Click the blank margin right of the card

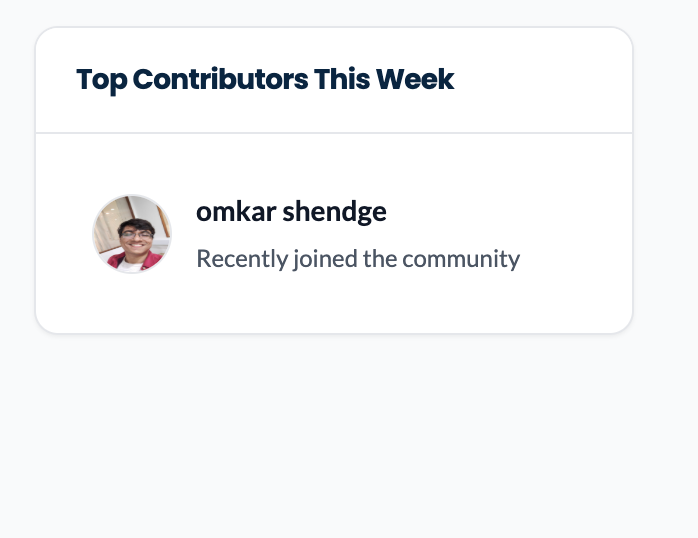(x=666, y=178)
